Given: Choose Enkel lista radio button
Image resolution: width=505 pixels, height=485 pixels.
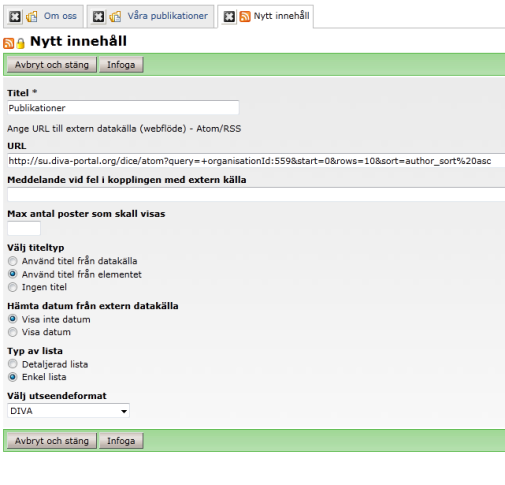Looking at the screenshot, I should pos(13,377).
